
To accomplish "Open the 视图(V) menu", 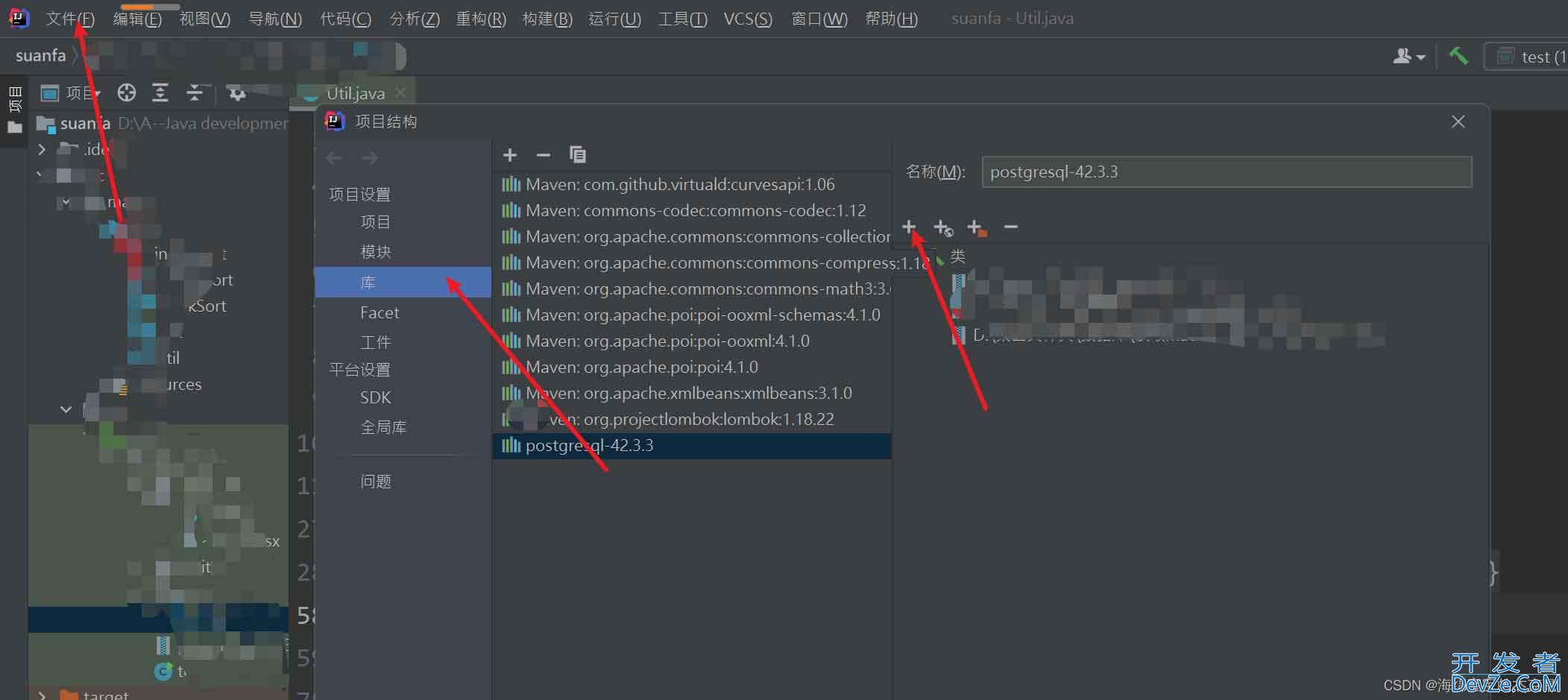I will [x=205, y=19].
